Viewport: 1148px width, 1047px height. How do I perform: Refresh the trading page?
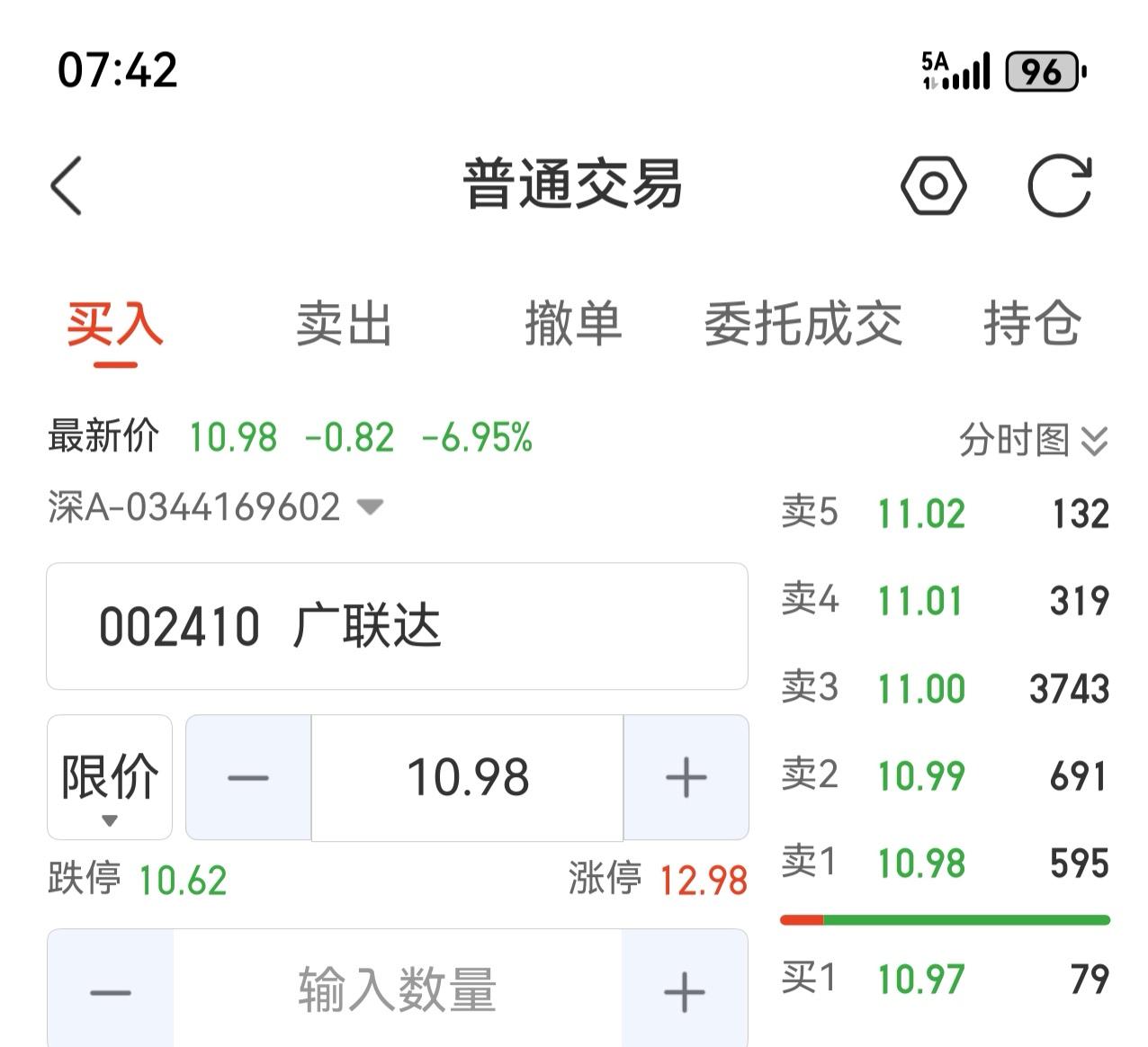click(1062, 184)
